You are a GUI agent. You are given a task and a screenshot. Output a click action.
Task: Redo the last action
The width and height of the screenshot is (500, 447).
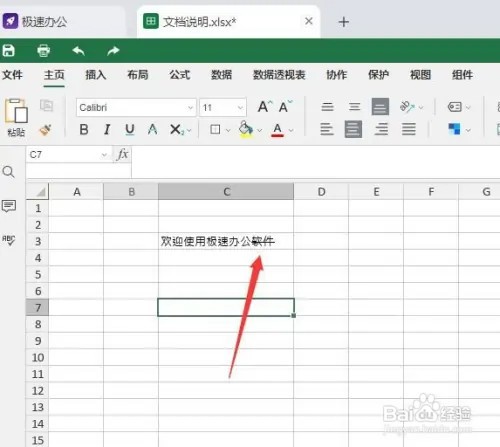coord(113,51)
